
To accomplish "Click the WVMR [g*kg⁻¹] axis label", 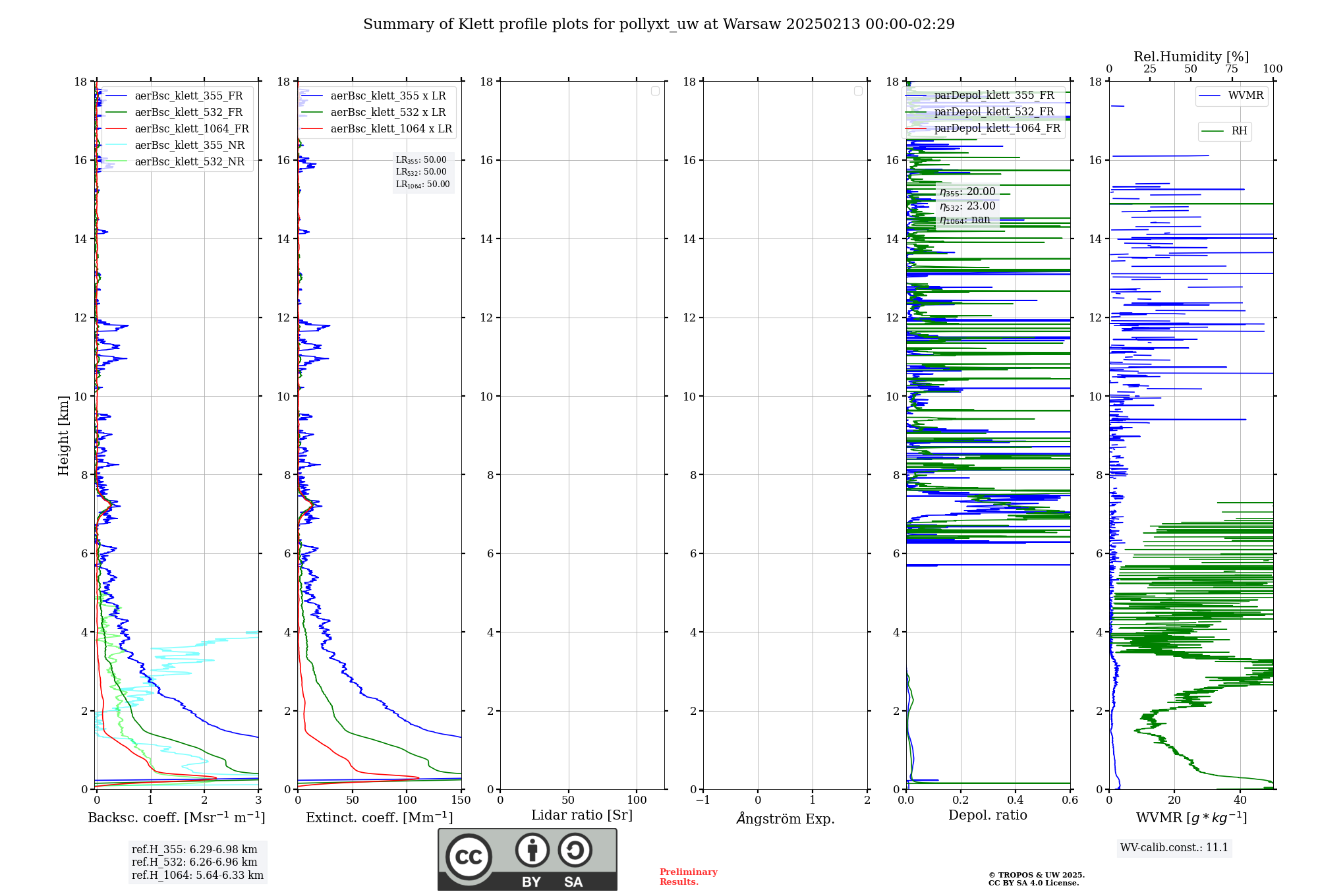I will tap(1191, 818).
